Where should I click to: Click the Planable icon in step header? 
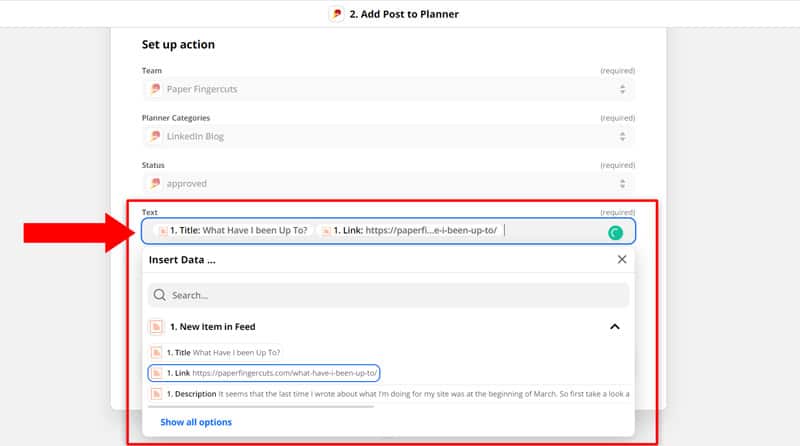coord(337,14)
